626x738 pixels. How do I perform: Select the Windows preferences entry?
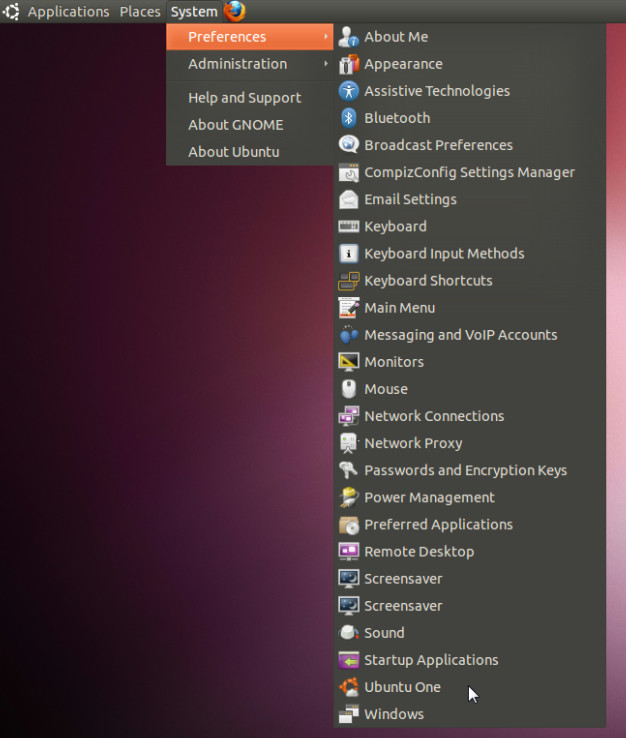point(470,714)
